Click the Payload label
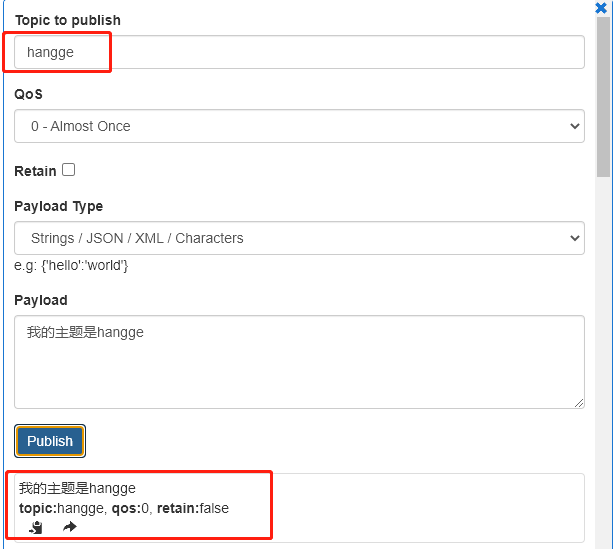Screen dimensions: 616x549 [x=41, y=300]
